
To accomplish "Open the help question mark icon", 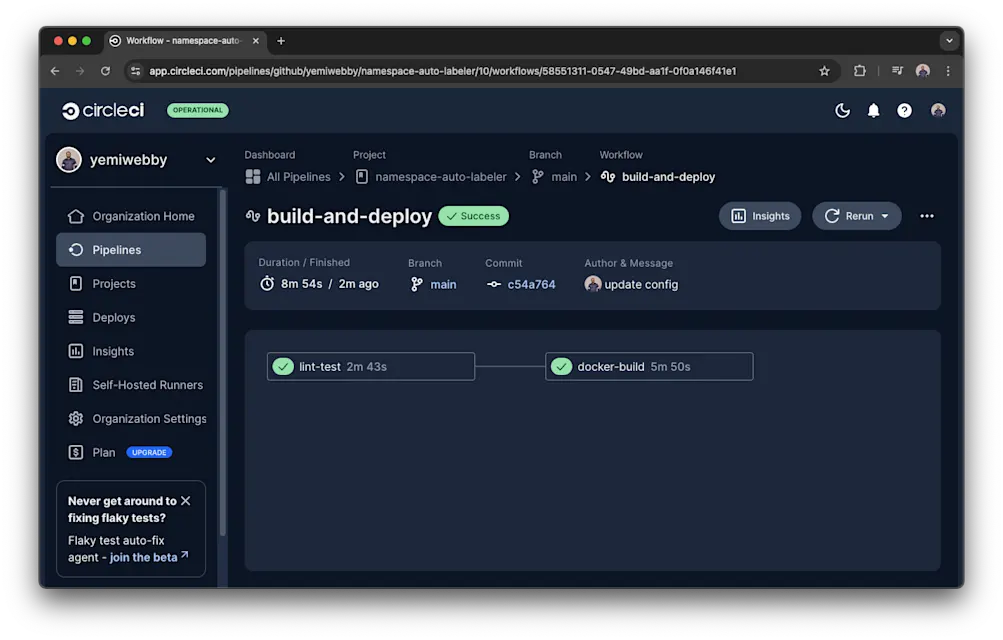I will (904, 110).
